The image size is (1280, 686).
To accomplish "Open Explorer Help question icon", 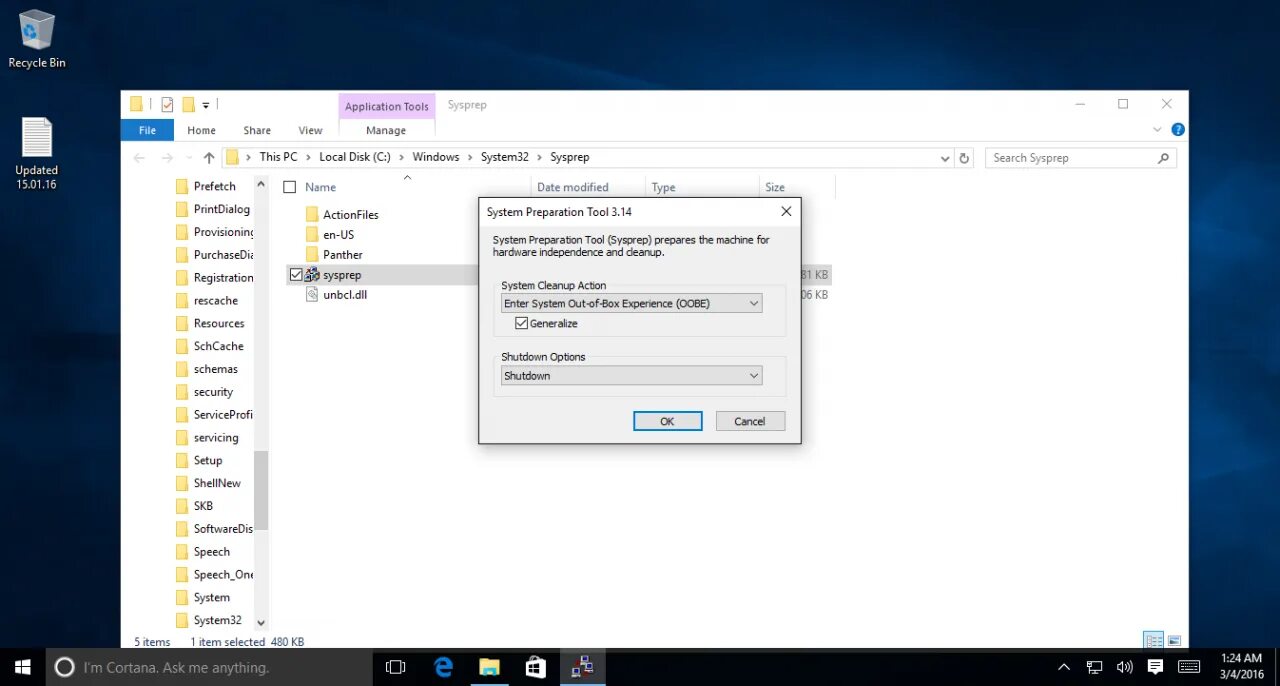I will [1178, 130].
